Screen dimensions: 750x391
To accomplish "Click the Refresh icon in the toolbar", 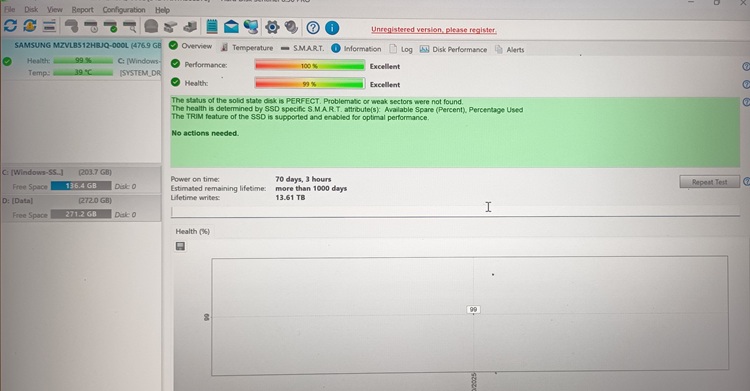I will (10, 26).
